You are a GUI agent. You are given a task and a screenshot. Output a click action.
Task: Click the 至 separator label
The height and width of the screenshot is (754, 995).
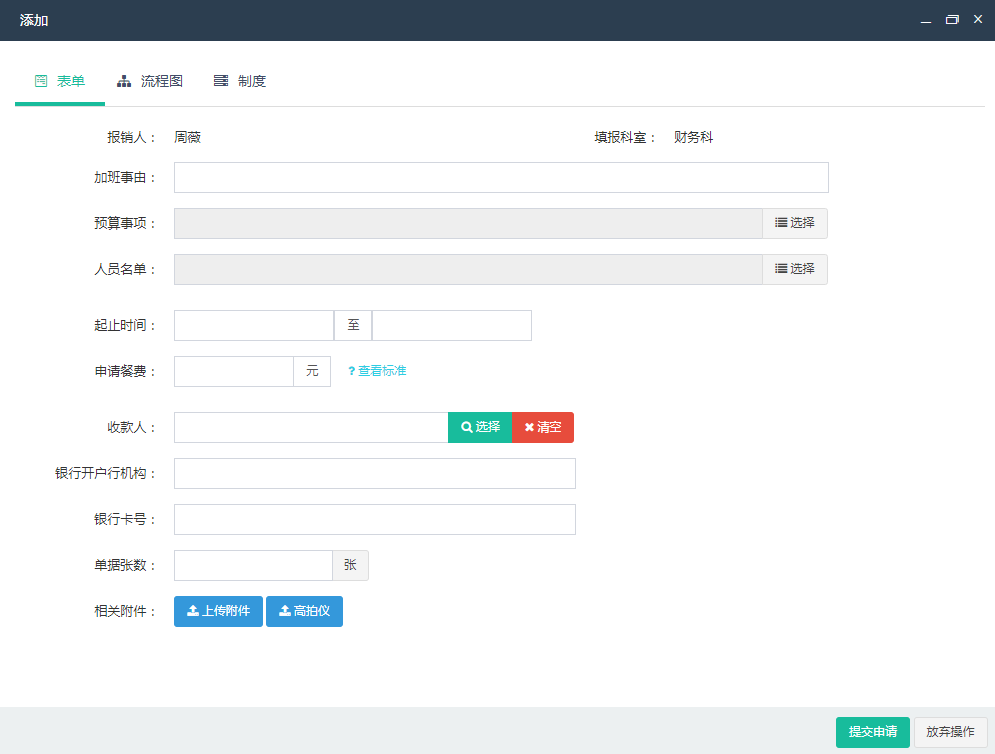click(x=353, y=326)
